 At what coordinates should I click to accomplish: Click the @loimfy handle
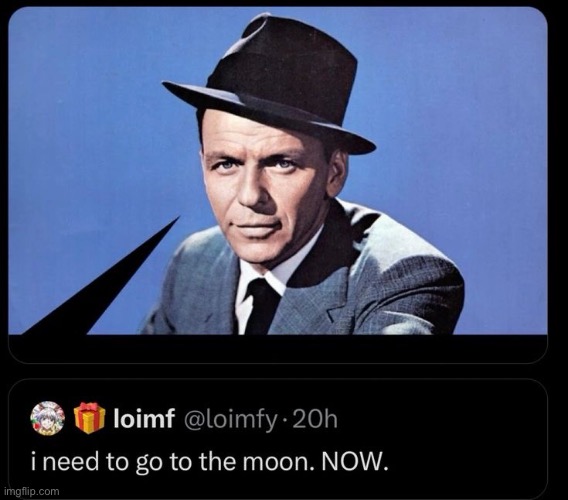[231, 419]
